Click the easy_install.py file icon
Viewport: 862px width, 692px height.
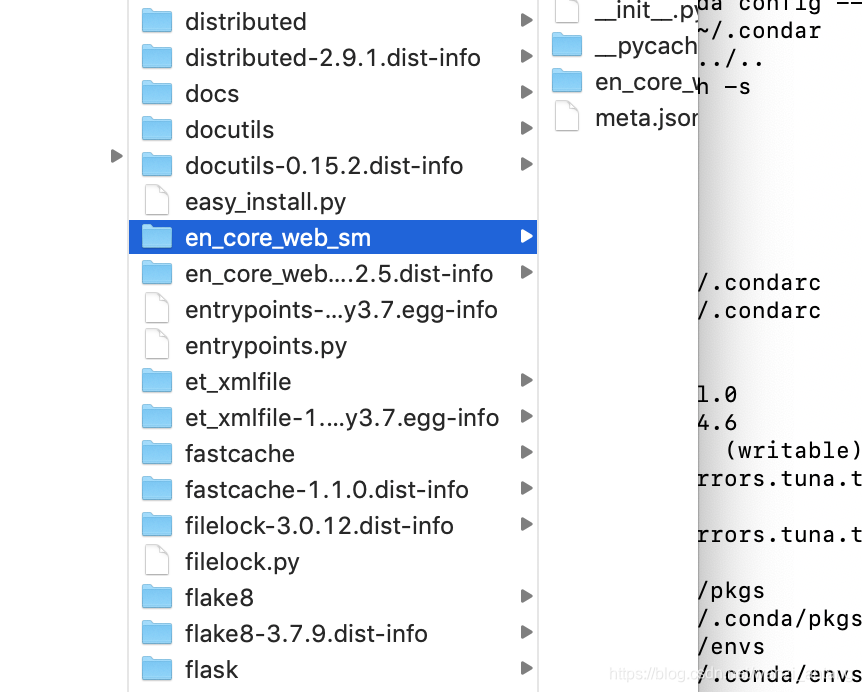157,201
